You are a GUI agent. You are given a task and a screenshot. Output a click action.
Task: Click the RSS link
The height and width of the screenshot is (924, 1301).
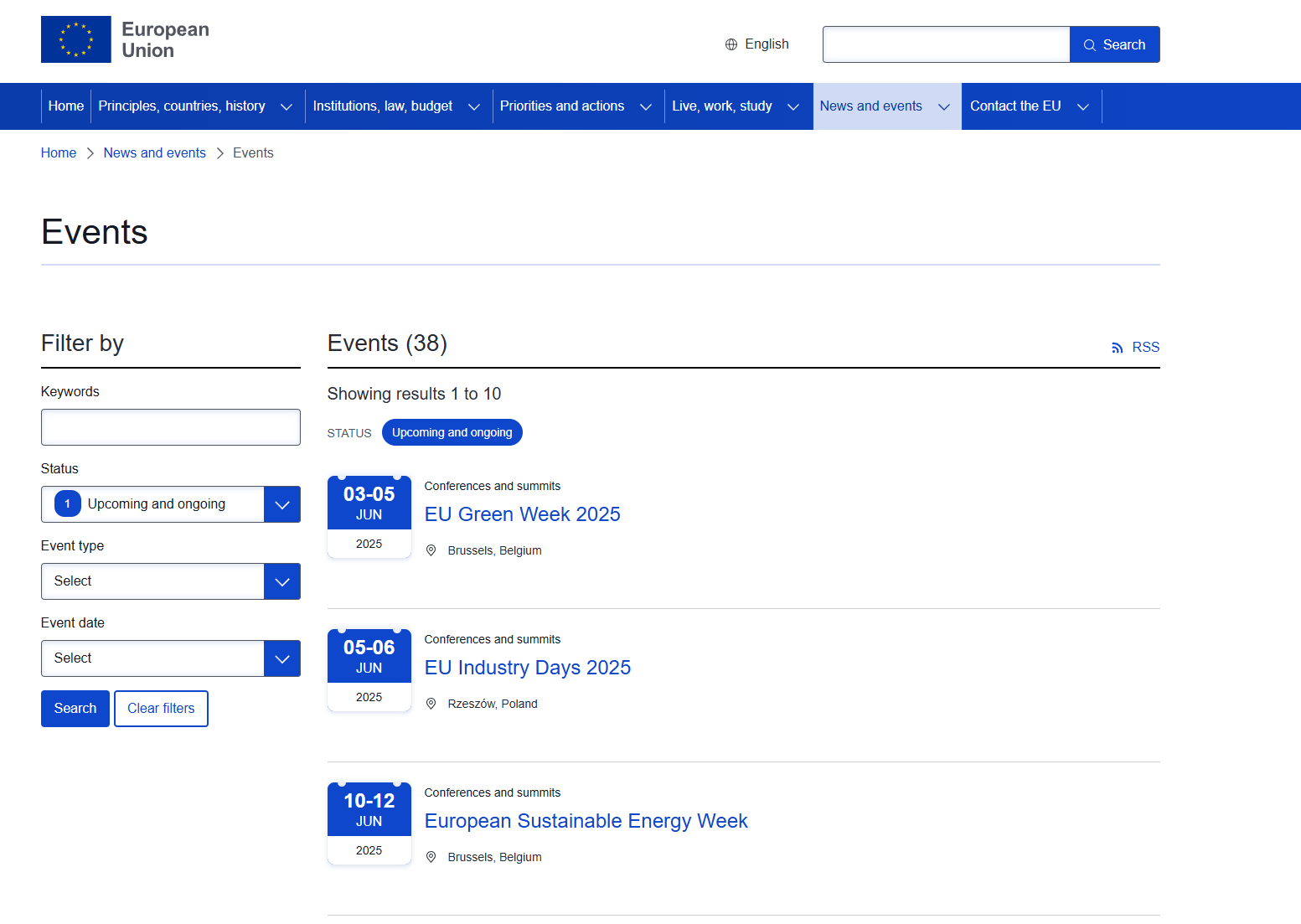point(1146,347)
